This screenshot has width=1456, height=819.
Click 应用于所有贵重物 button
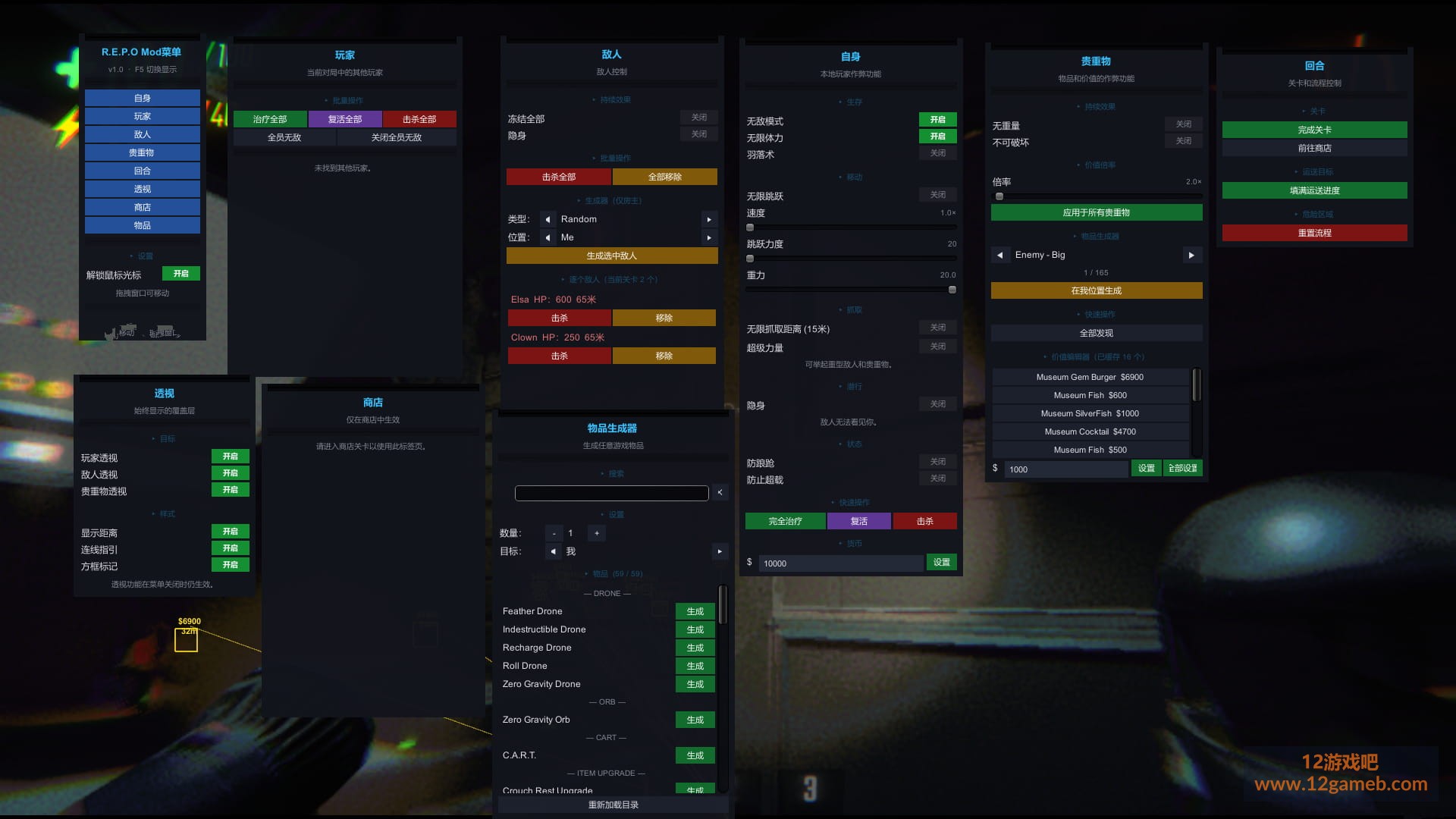click(x=1097, y=212)
